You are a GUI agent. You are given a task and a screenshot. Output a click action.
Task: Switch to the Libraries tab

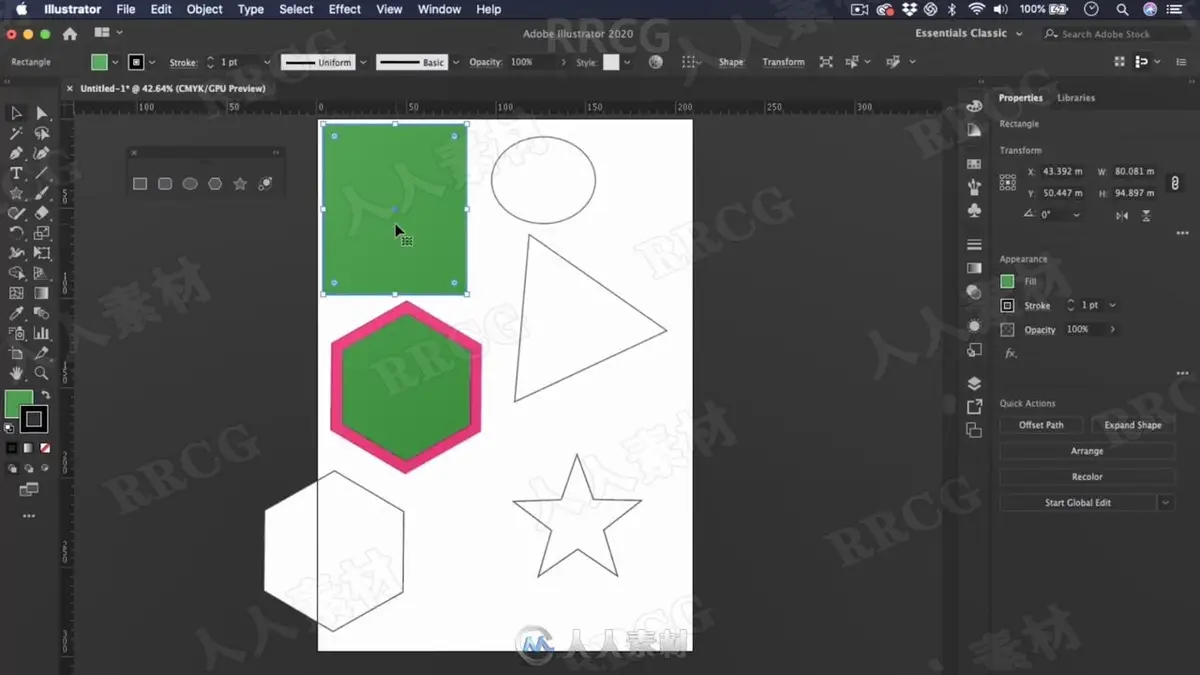point(1076,98)
